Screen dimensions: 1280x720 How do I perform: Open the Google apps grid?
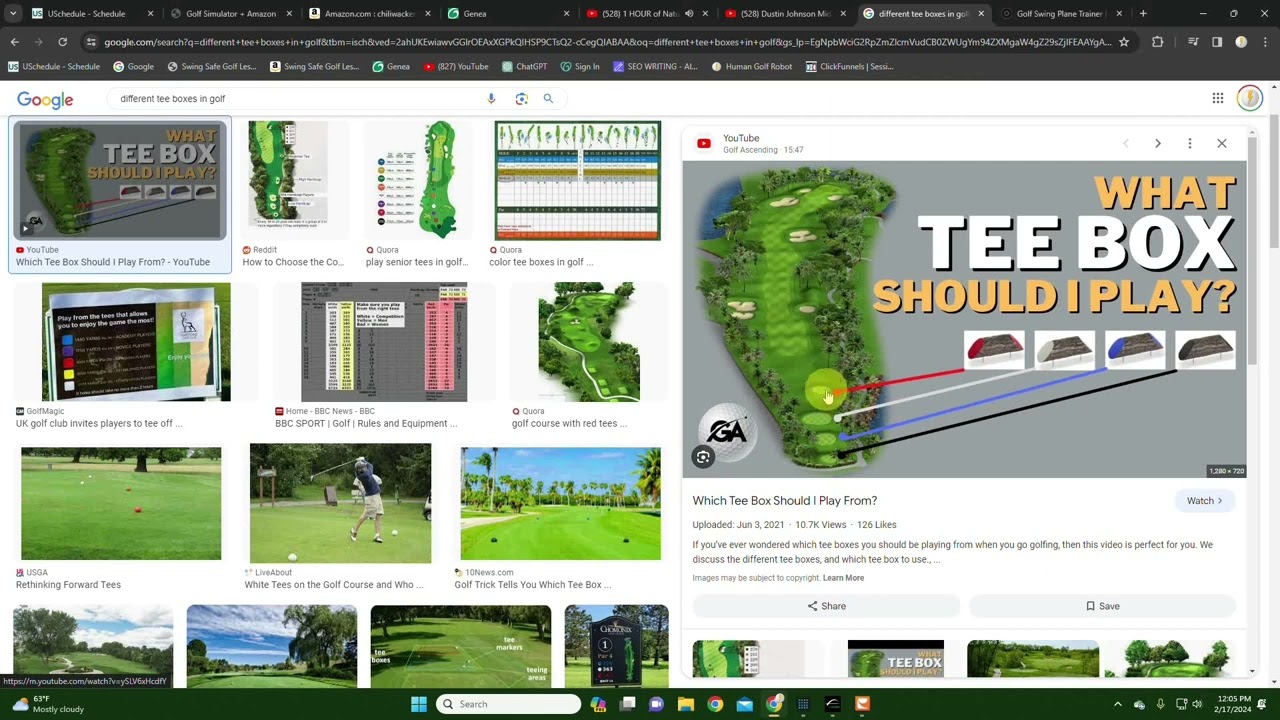pos(1217,98)
